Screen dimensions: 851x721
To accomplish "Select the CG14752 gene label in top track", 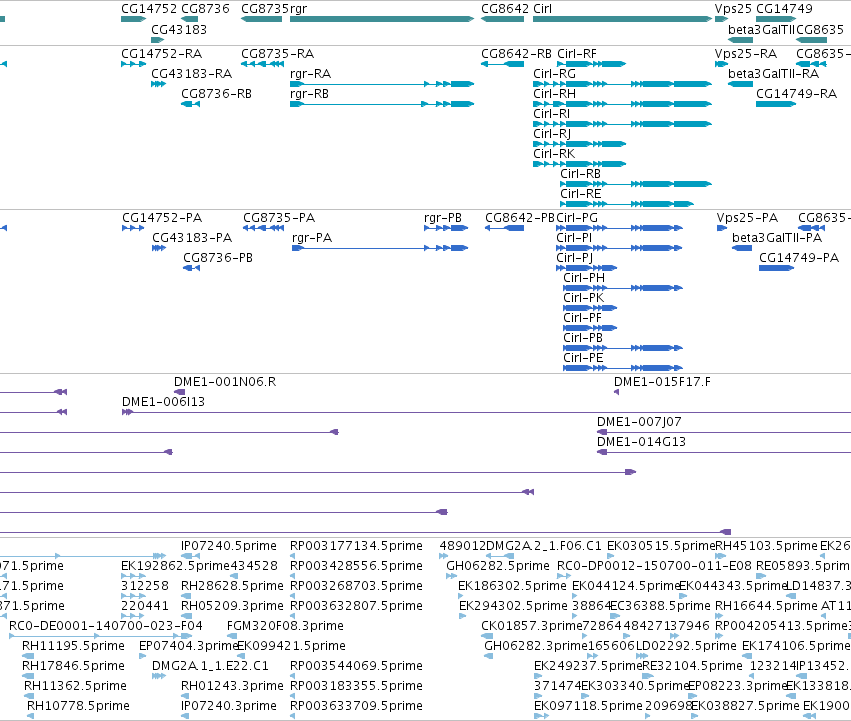I will tap(149, 9).
